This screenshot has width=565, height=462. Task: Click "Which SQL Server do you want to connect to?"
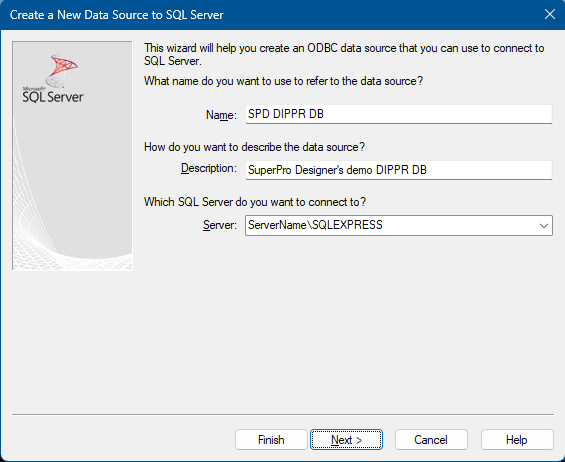point(255,202)
